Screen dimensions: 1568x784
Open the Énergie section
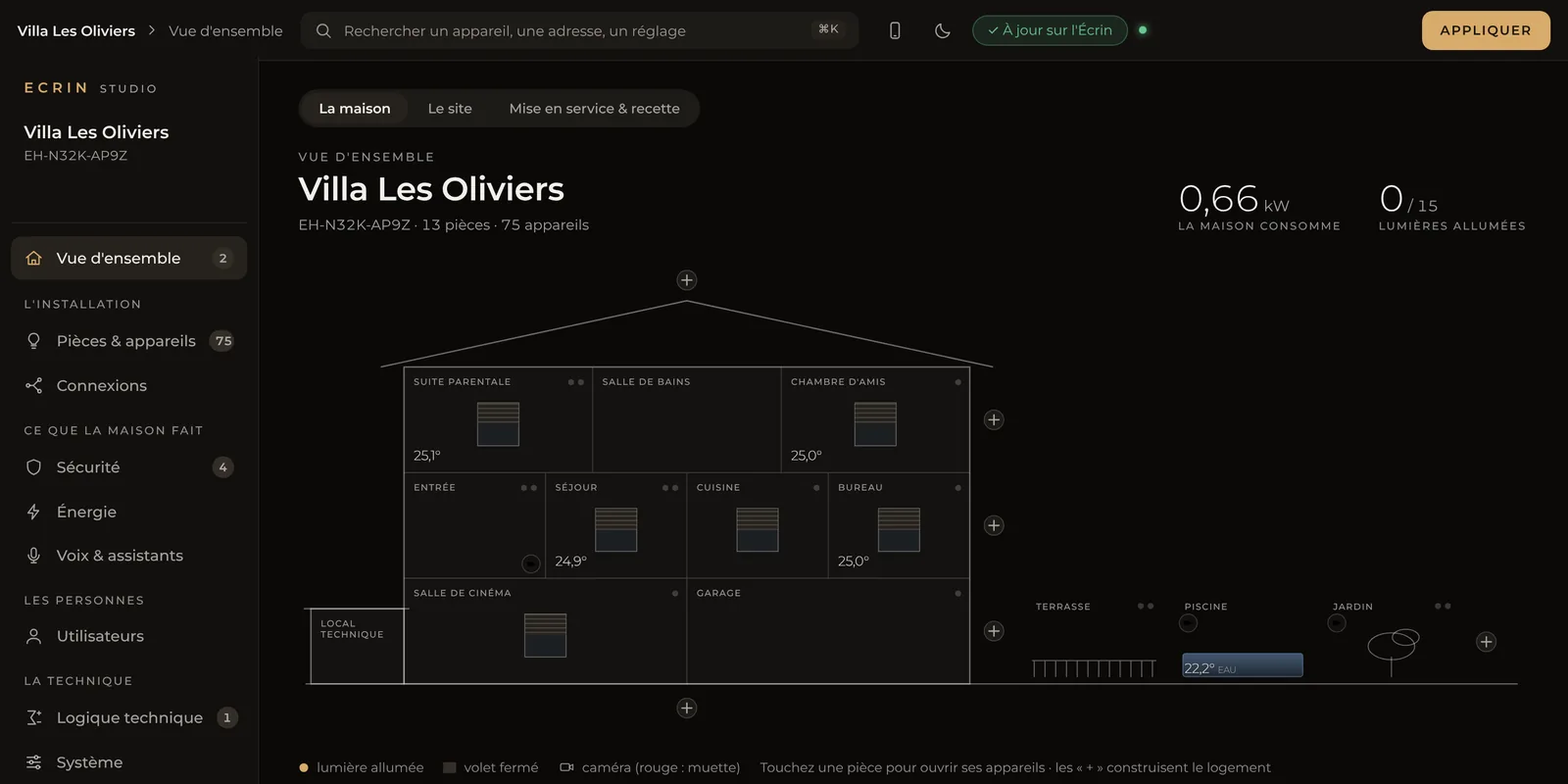[x=128, y=512]
